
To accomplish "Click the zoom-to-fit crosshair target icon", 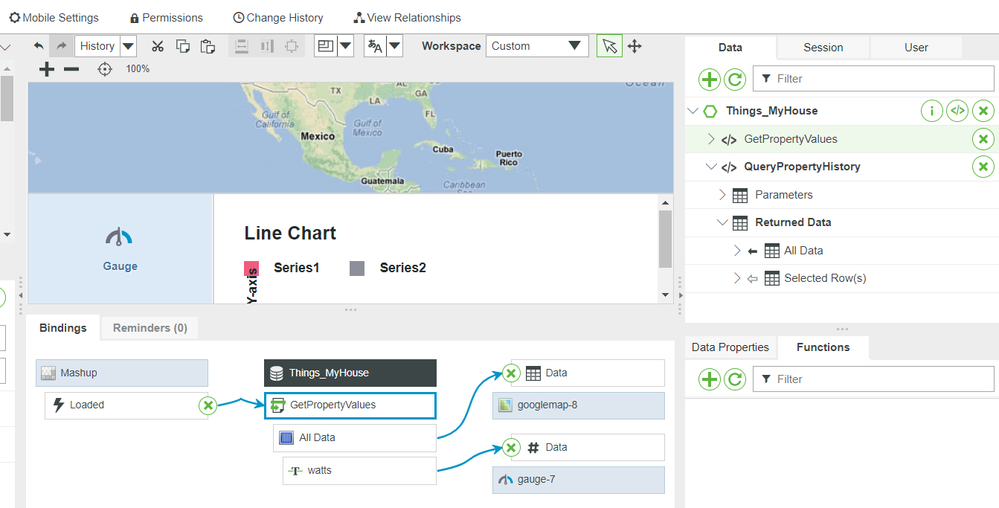I will coord(105,69).
